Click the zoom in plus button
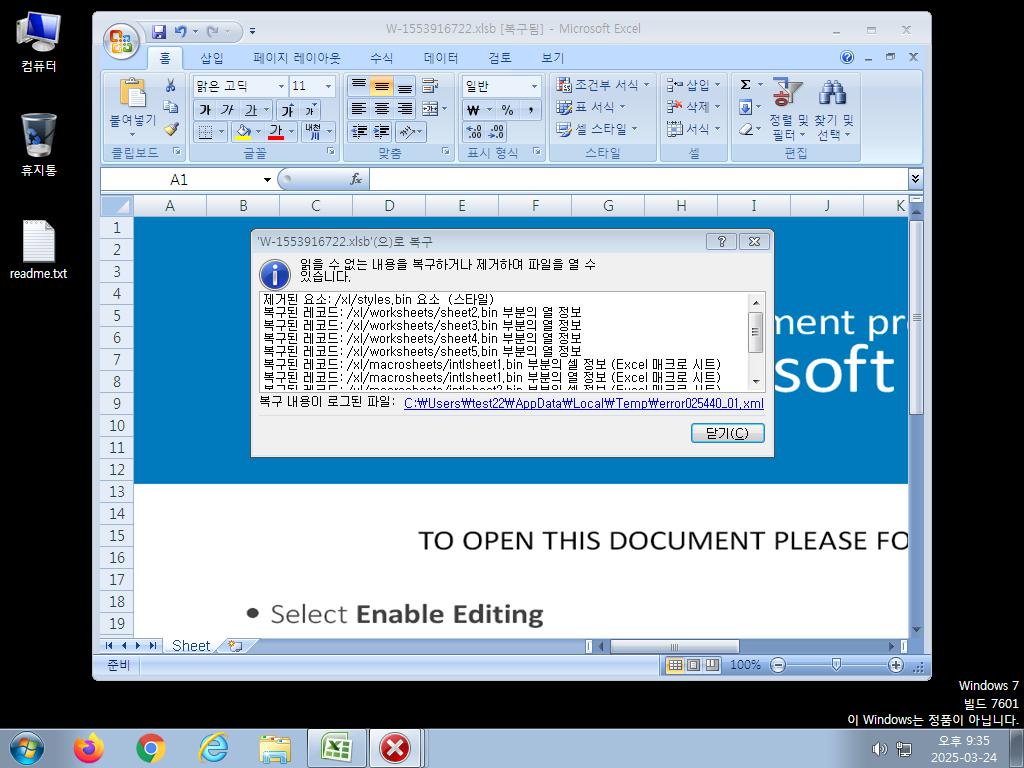Screen dimensions: 1024x768 (x=896, y=665)
